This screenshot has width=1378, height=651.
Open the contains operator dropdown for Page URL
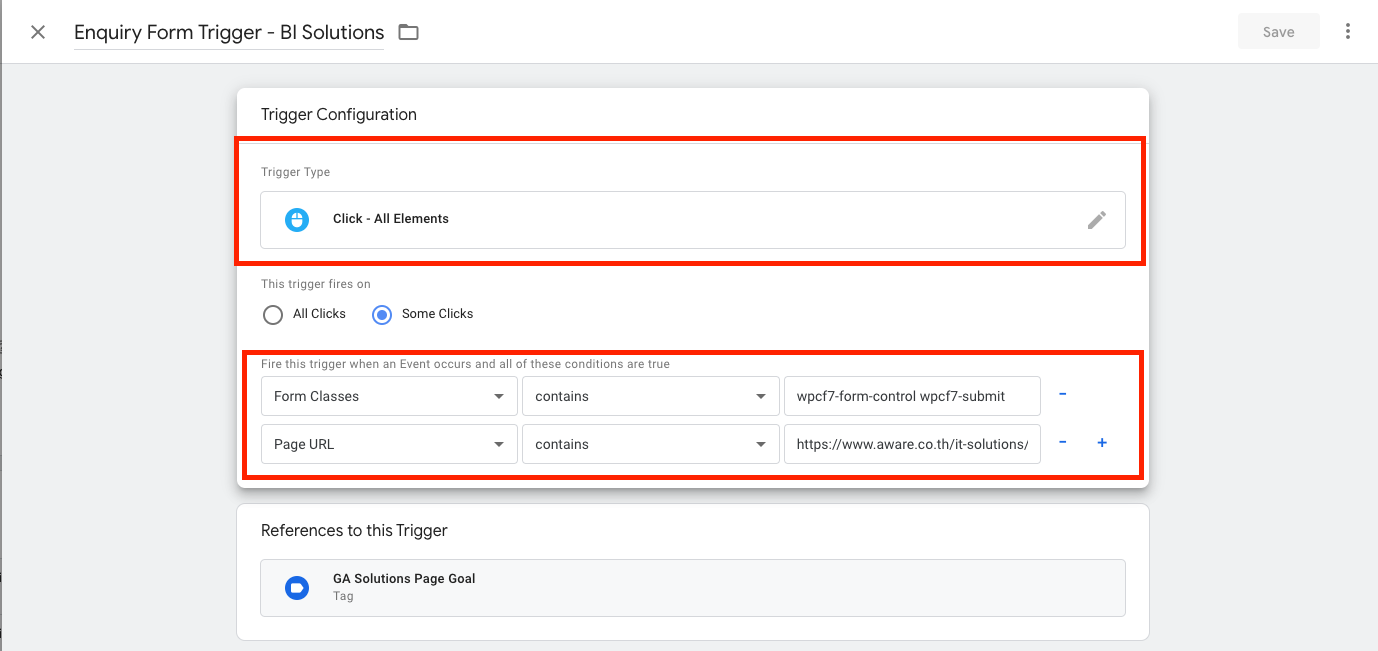(x=650, y=444)
